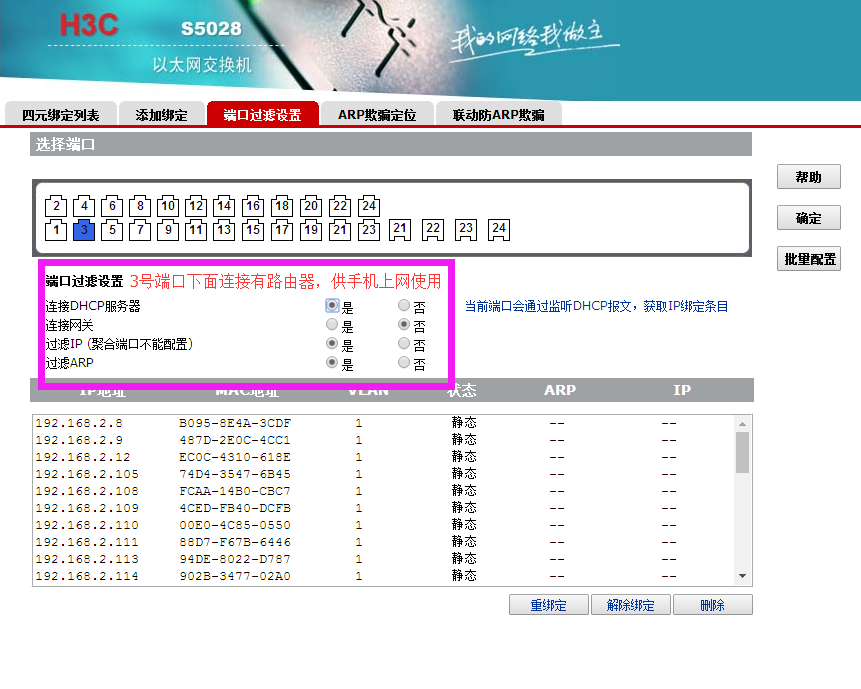Click the ARP column header
This screenshot has height=689, width=861.
(x=560, y=390)
